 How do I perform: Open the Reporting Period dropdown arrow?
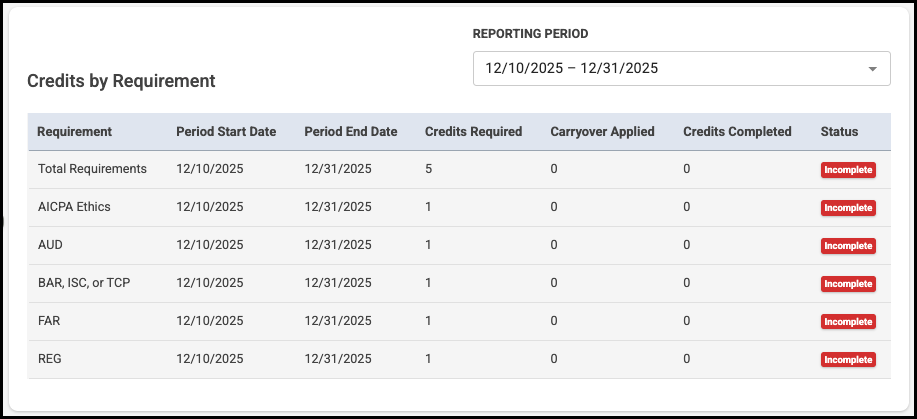(x=872, y=69)
